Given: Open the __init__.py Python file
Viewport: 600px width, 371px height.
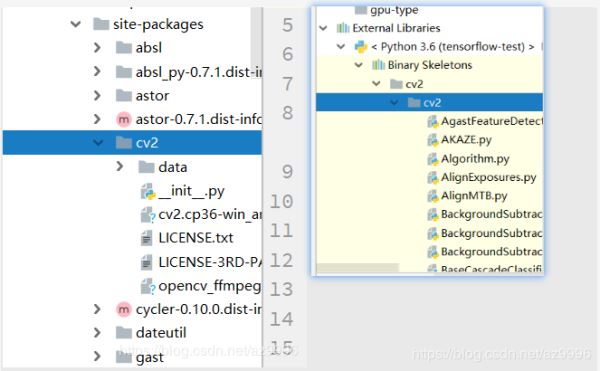Looking at the screenshot, I should coord(191,190).
